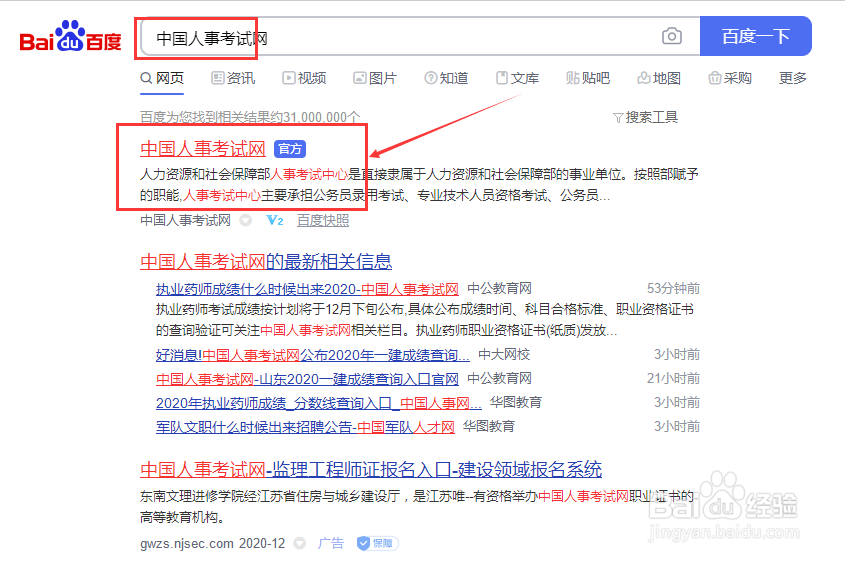
Task: Open 监理工程师证报名入口 ad result link
Action: pyautogui.click(x=371, y=470)
